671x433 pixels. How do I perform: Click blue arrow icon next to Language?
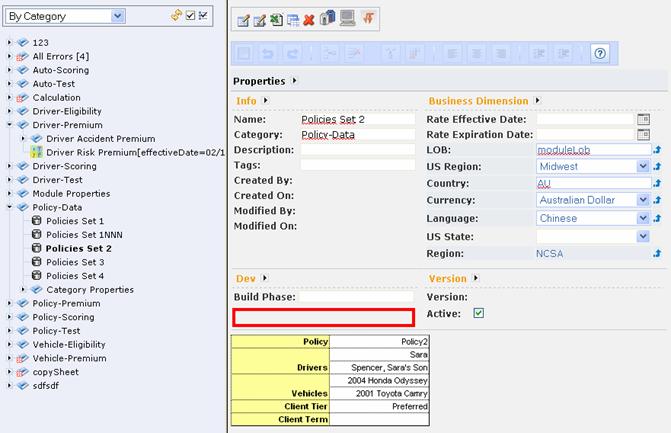tap(657, 219)
